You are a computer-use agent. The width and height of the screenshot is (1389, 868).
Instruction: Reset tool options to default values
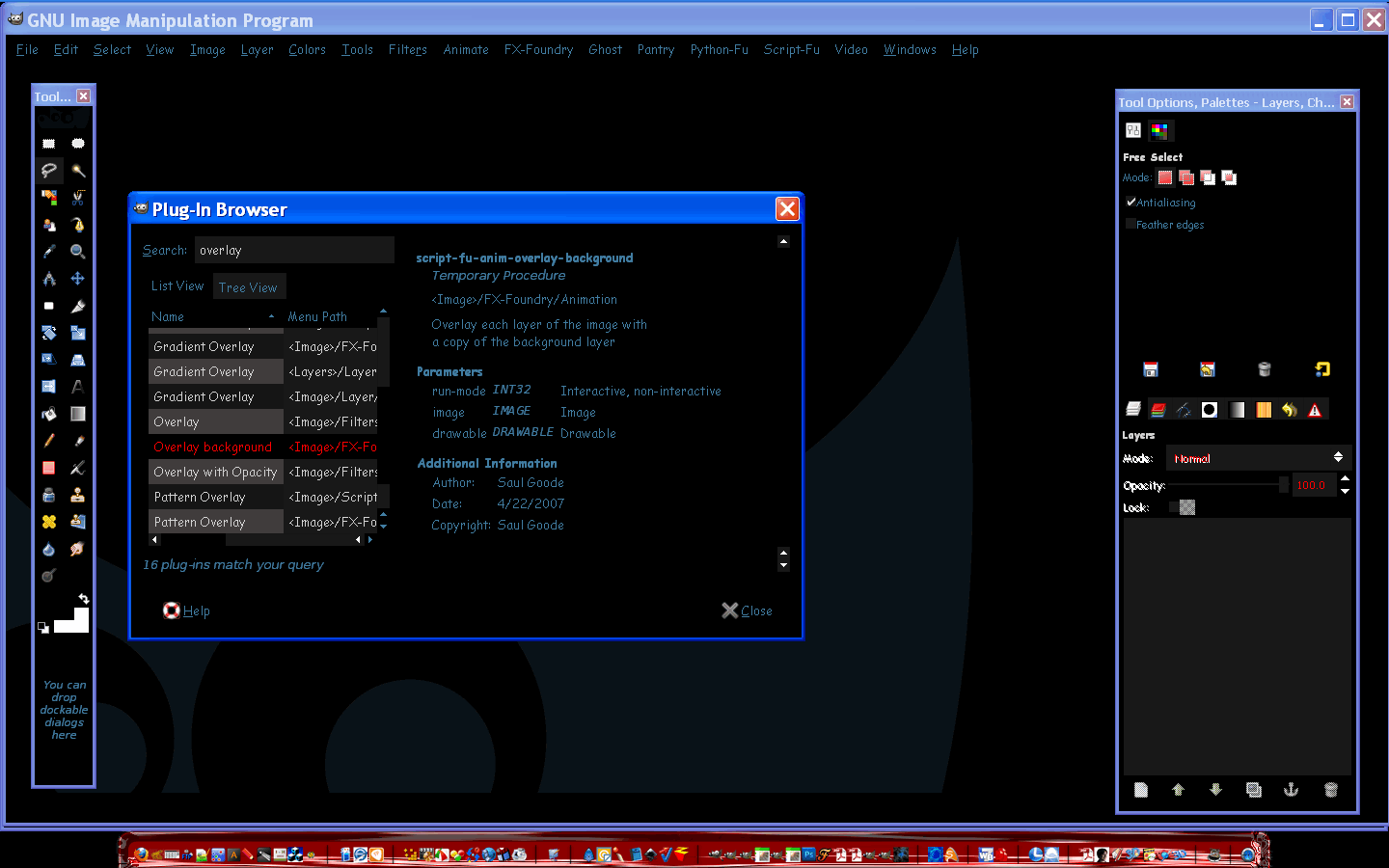click(x=1322, y=369)
